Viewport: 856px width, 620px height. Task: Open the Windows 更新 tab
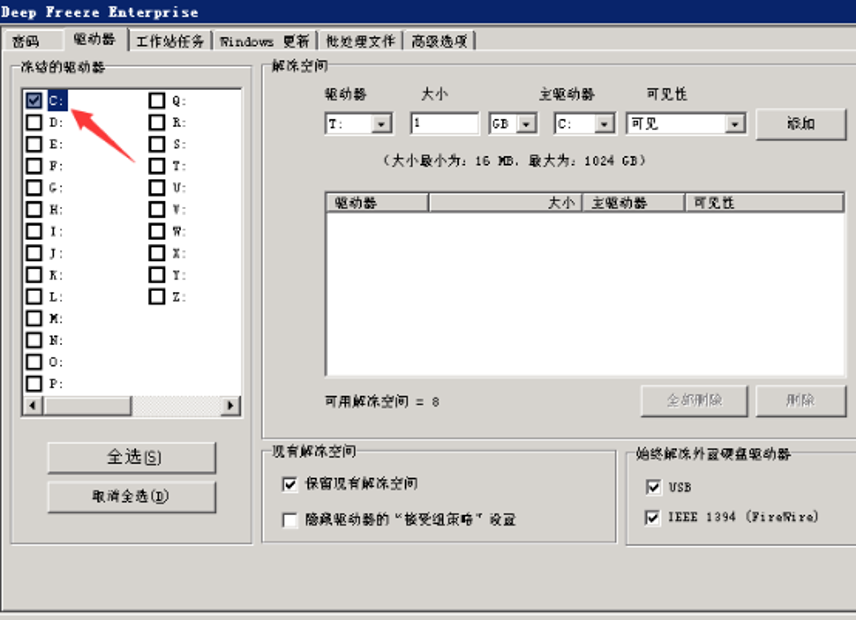(265, 41)
